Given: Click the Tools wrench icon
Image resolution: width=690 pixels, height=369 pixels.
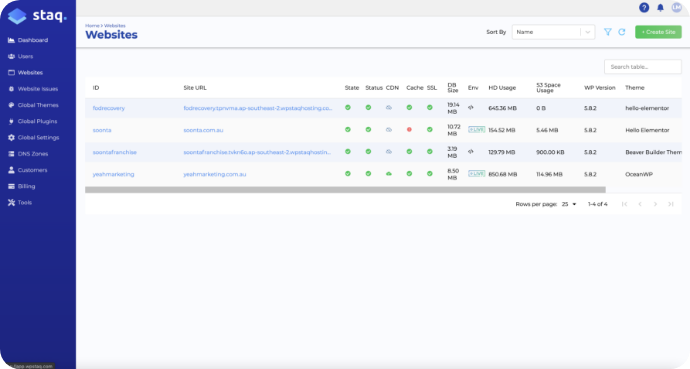Looking at the screenshot, I should tap(11, 203).
